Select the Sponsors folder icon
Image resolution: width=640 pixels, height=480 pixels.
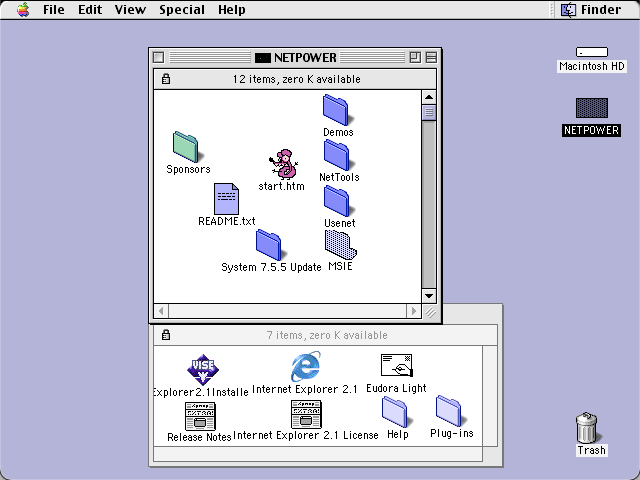click(187, 147)
